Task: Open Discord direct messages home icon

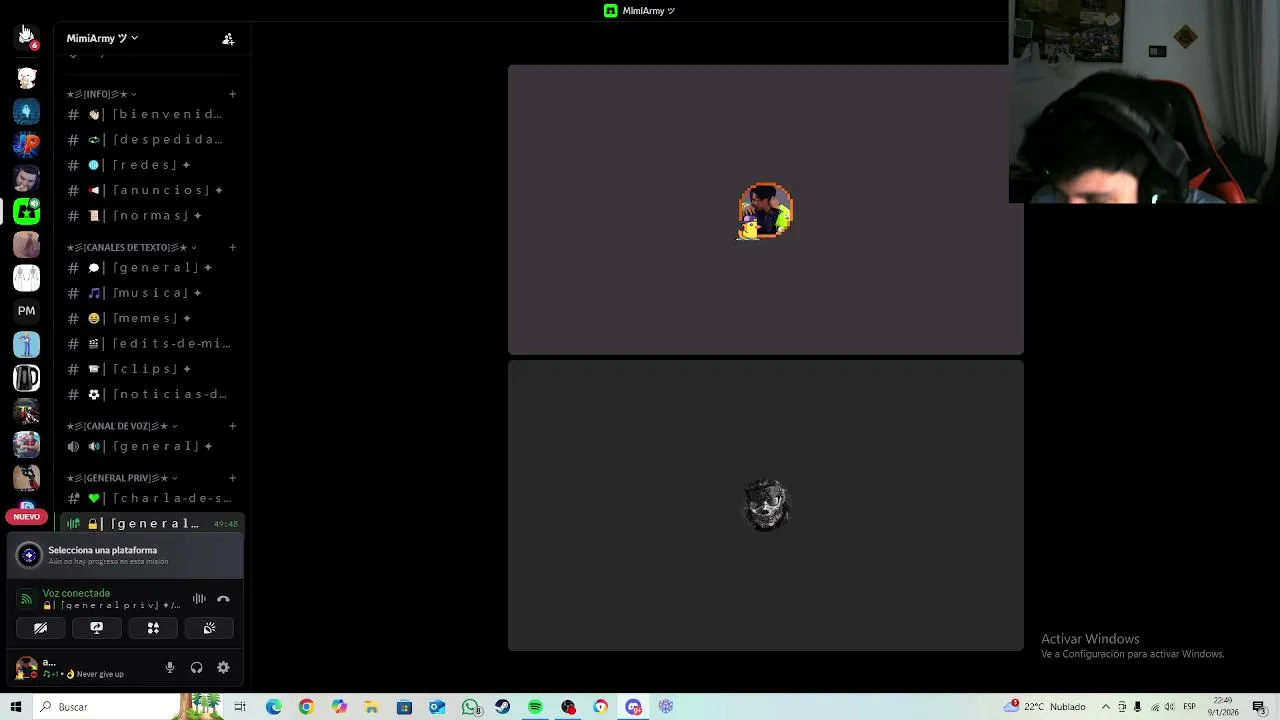Action: [27, 37]
